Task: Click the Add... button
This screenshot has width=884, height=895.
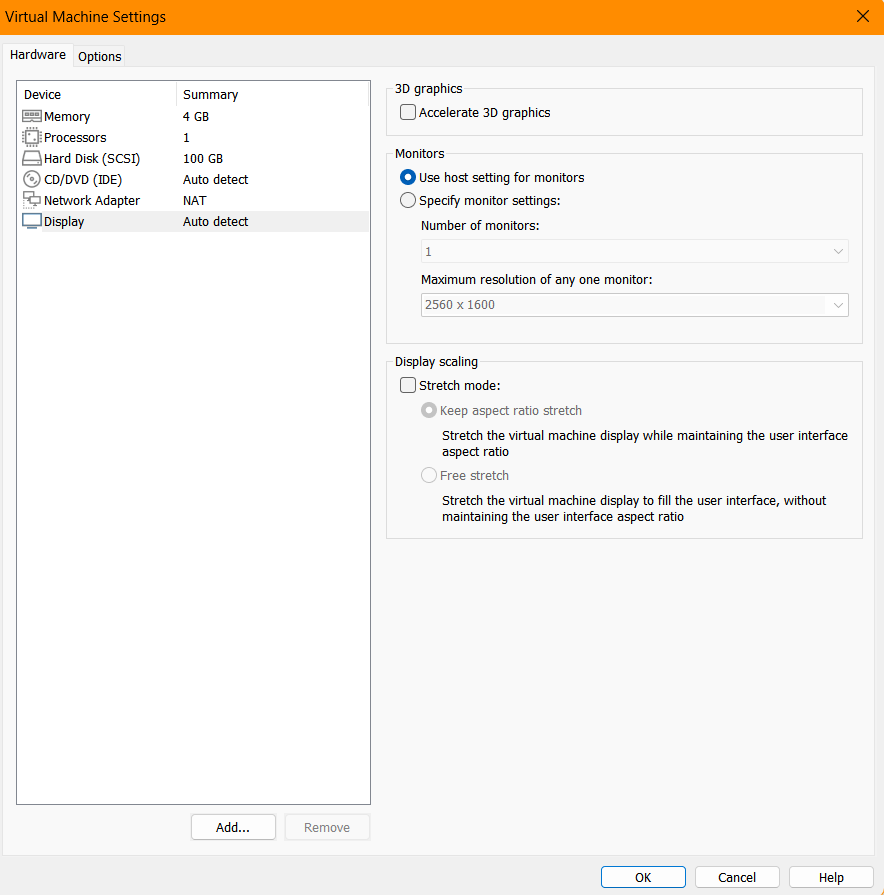Action: [x=233, y=827]
